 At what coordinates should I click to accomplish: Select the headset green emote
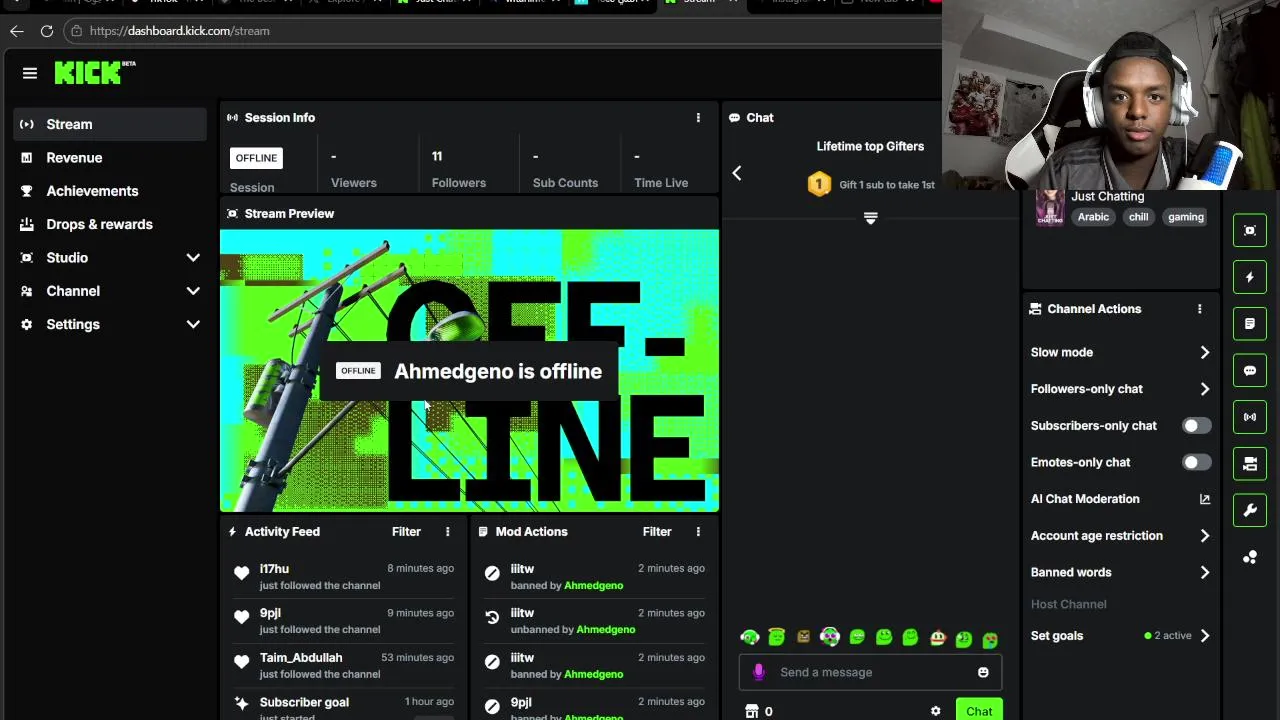(750, 637)
